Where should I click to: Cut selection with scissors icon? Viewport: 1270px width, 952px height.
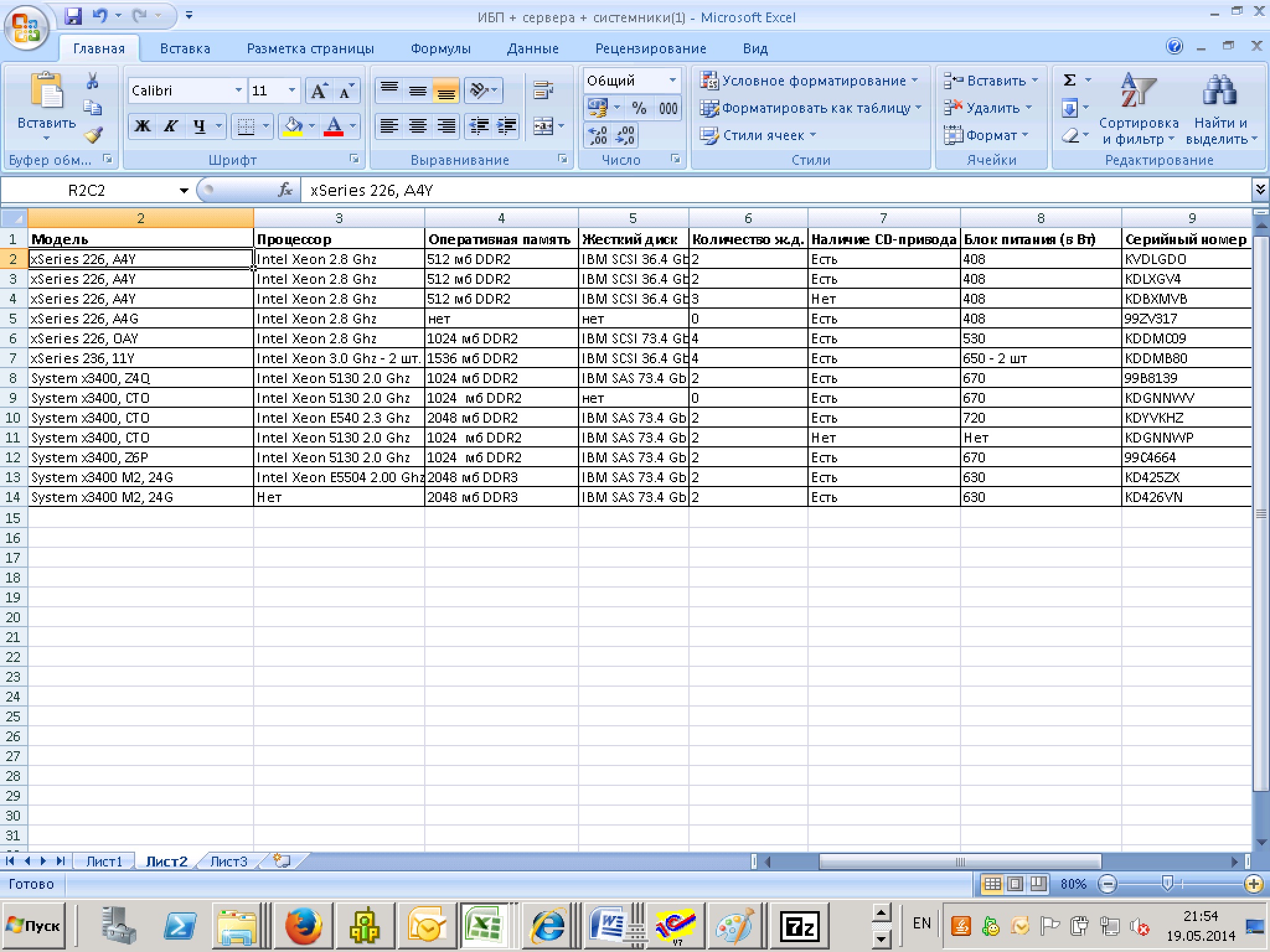tap(92, 81)
